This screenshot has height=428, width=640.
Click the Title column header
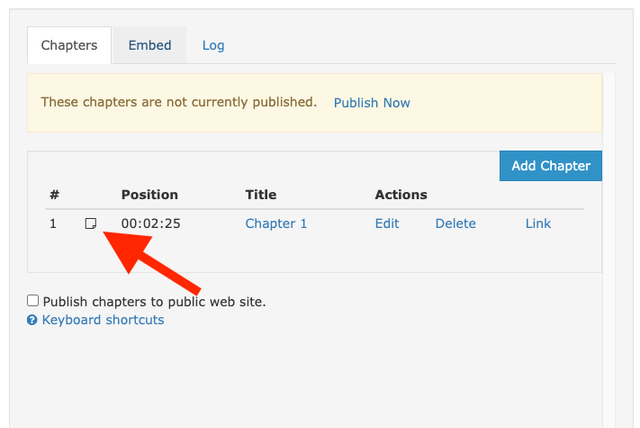pyautogui.click(x=261, y=195)
